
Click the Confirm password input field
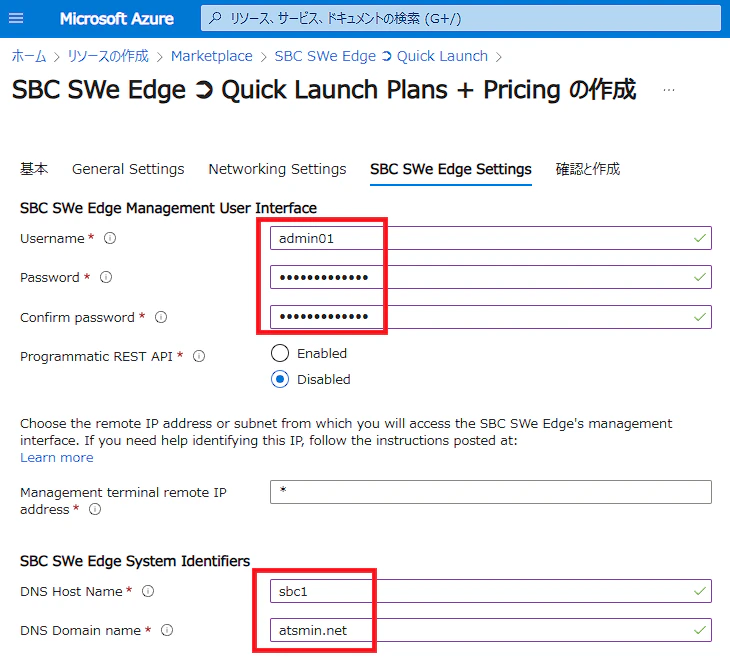point(491,317)
